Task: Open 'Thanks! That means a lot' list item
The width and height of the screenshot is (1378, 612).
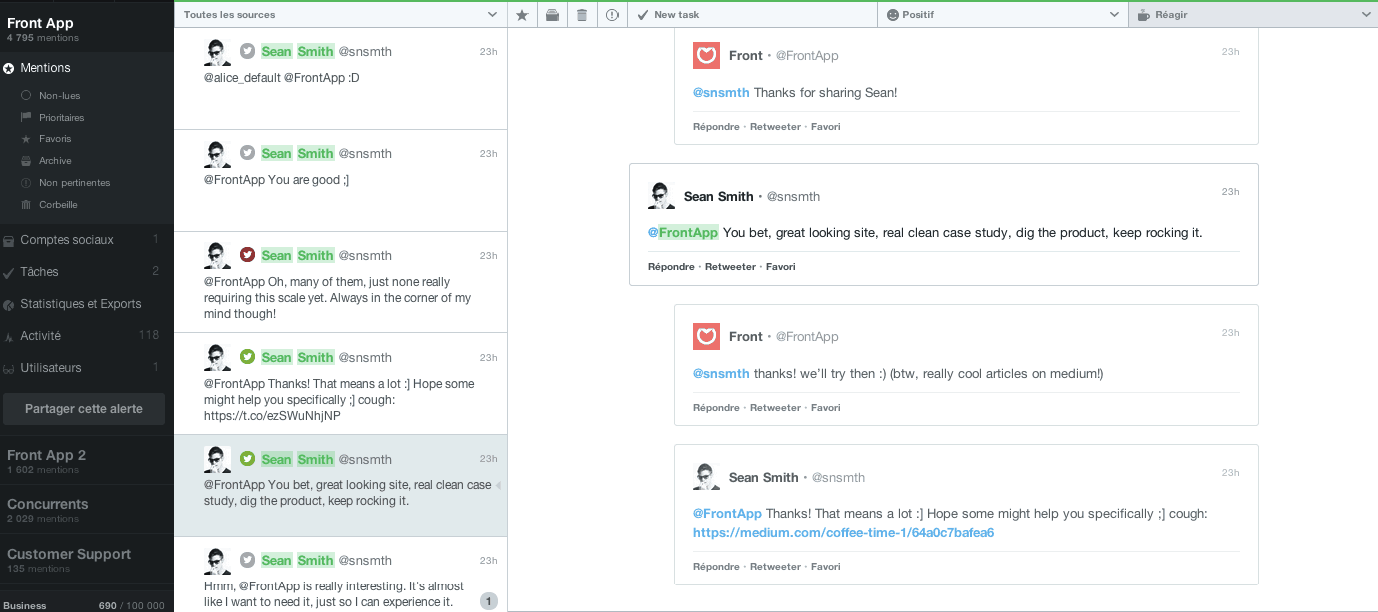Action: (340, 384)
